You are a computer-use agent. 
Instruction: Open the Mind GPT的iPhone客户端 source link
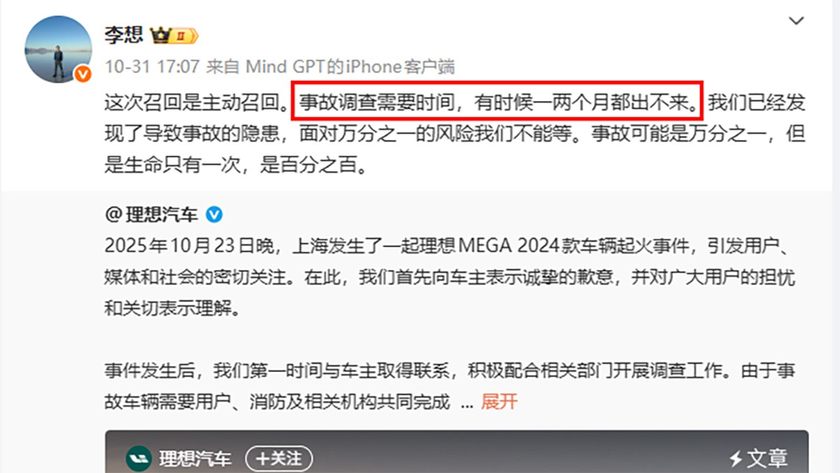pyautogui.click(x=350, y=66)
